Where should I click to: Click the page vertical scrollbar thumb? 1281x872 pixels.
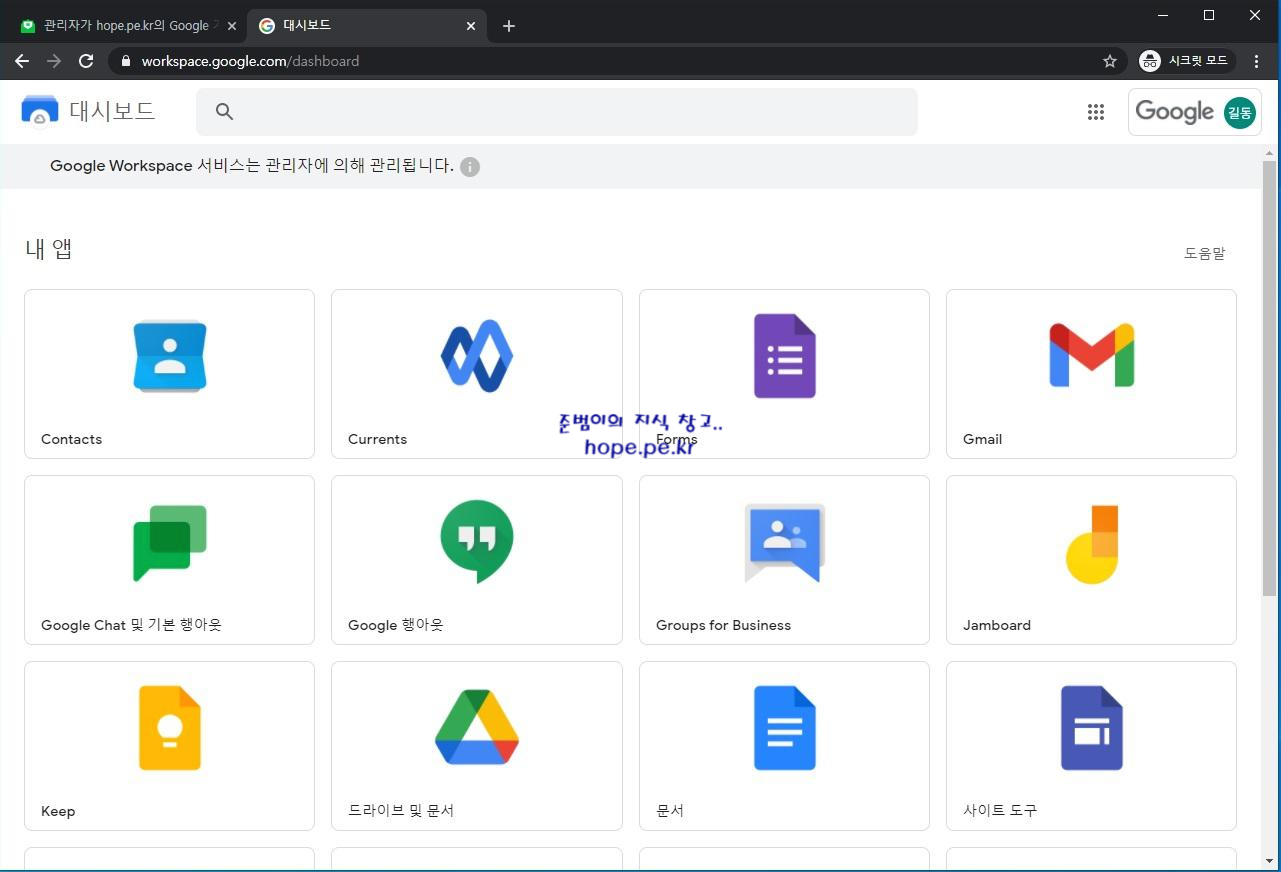tap(1270, 378)
